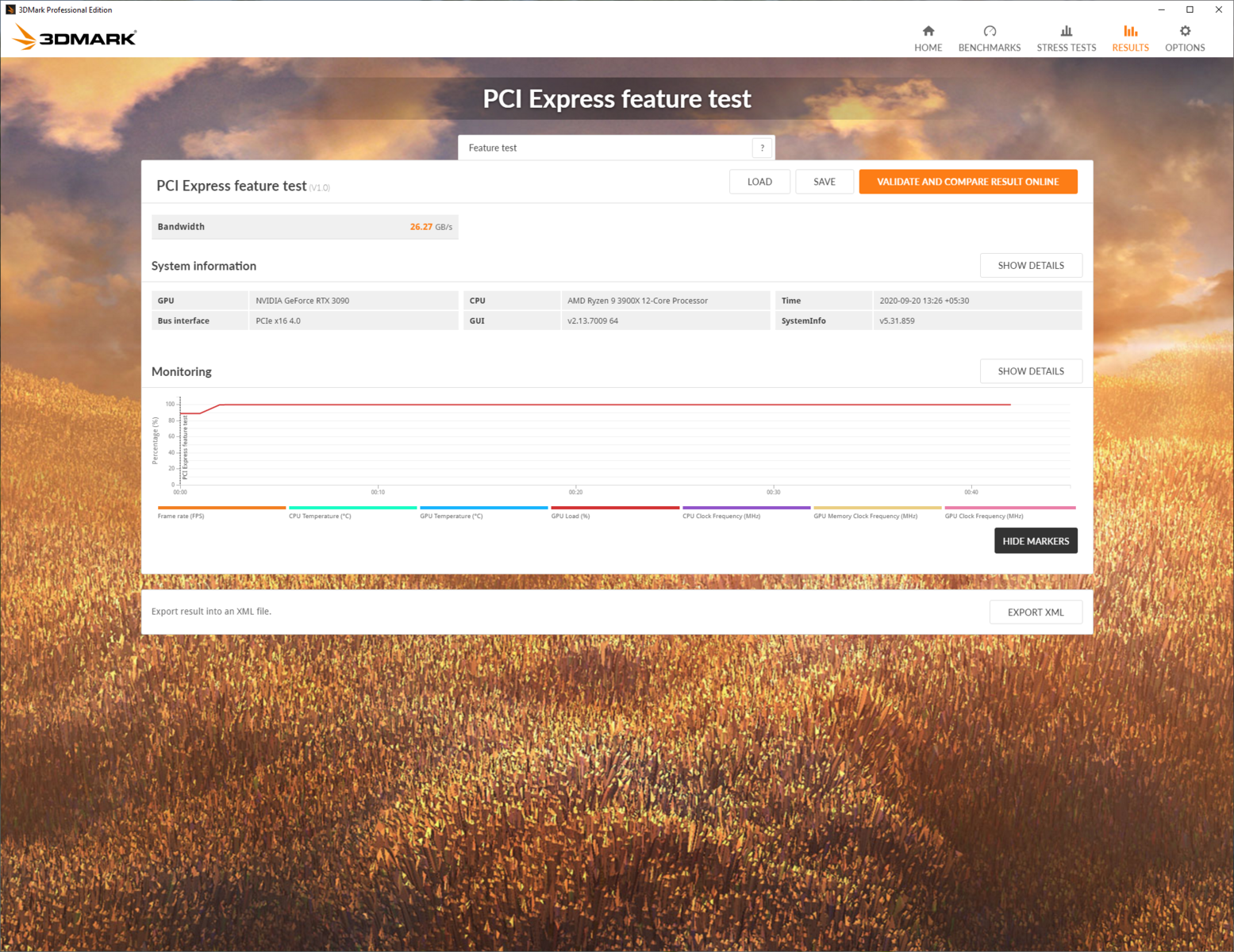Click the 3DMark logo
The width and height of the screenshot is (1234, 952).
[75, 37]
